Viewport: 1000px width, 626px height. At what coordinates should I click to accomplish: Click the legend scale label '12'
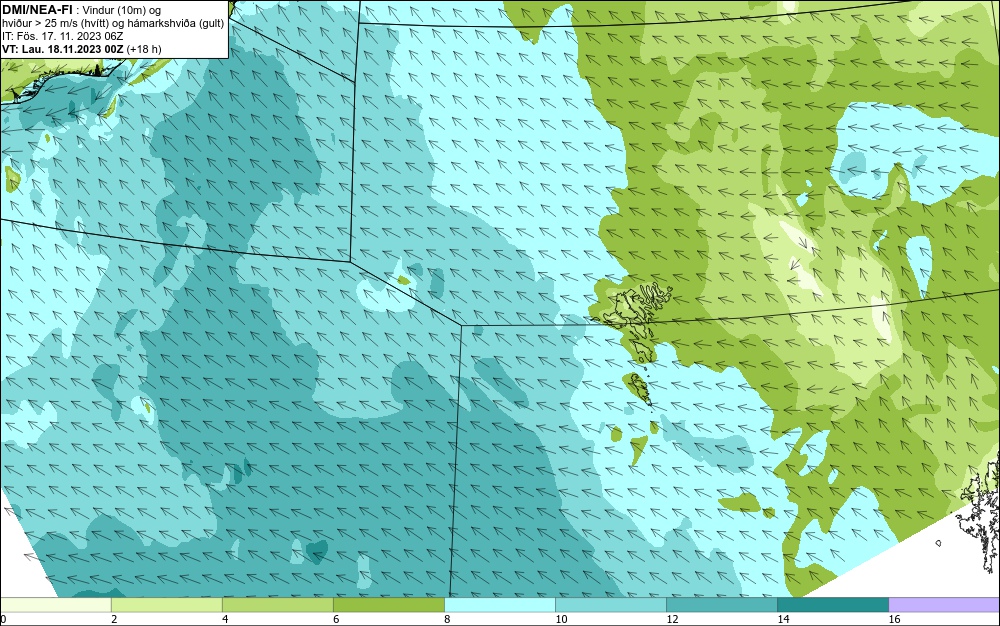[x=672, y=619]
